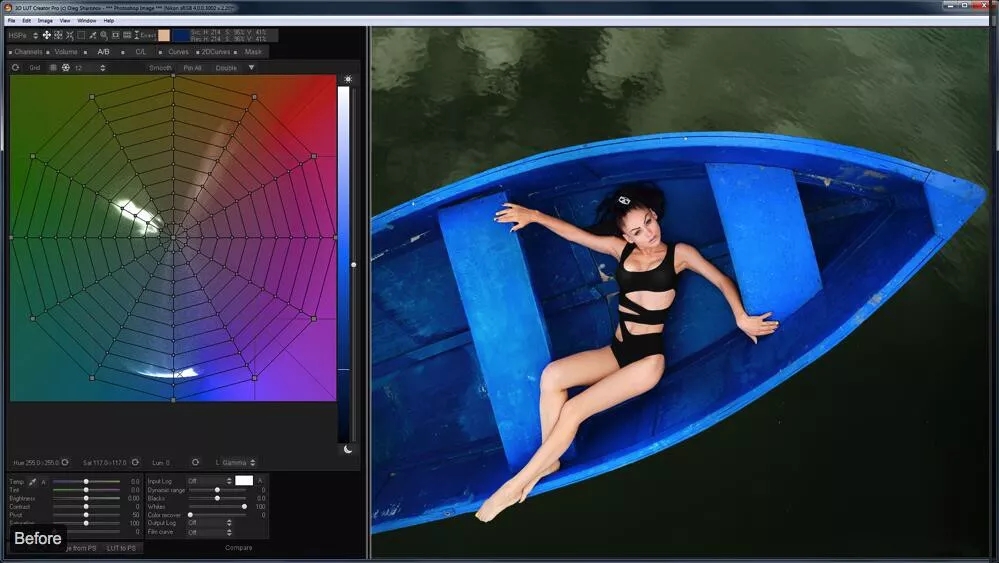Click the dark blue result color swatch

181,35
